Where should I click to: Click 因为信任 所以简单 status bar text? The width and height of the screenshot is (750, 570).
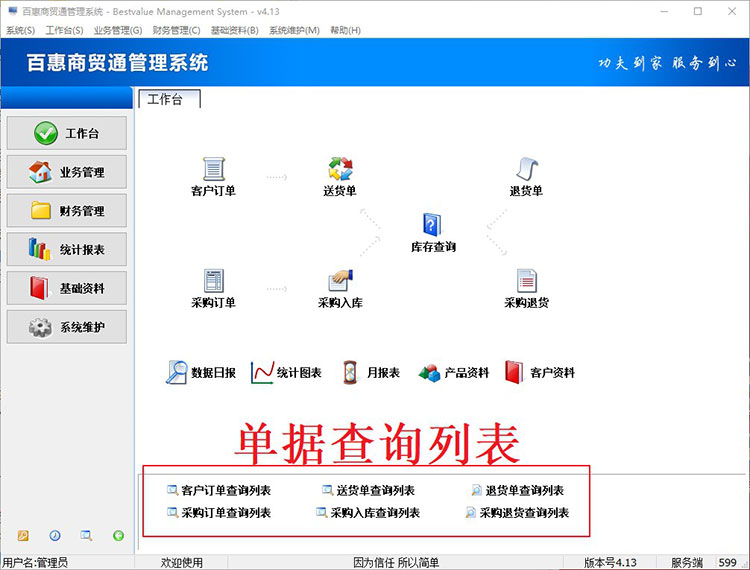[x=396, y=563]
